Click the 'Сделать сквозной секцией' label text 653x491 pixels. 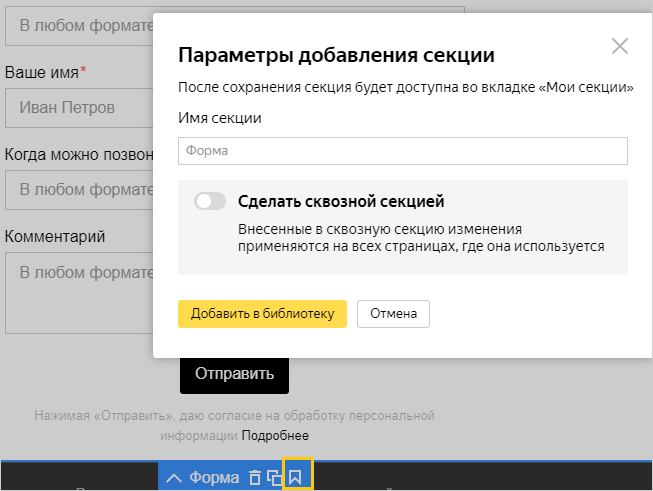pos(341,201)
